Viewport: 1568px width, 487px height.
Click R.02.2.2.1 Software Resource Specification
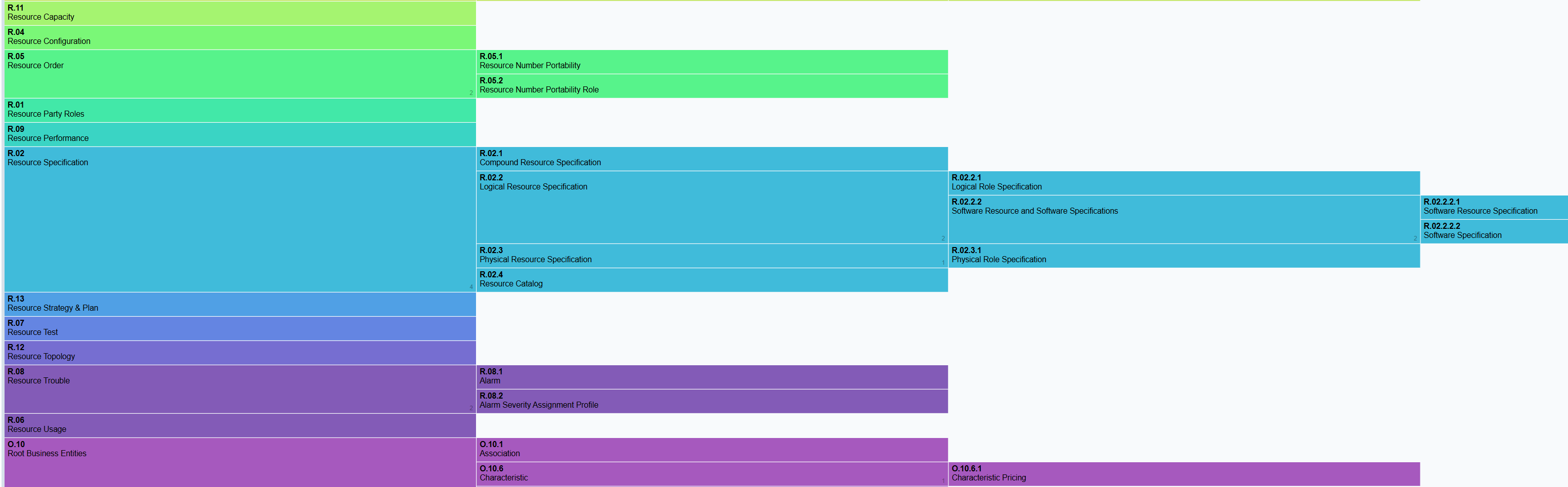[x=1494, y=207]
